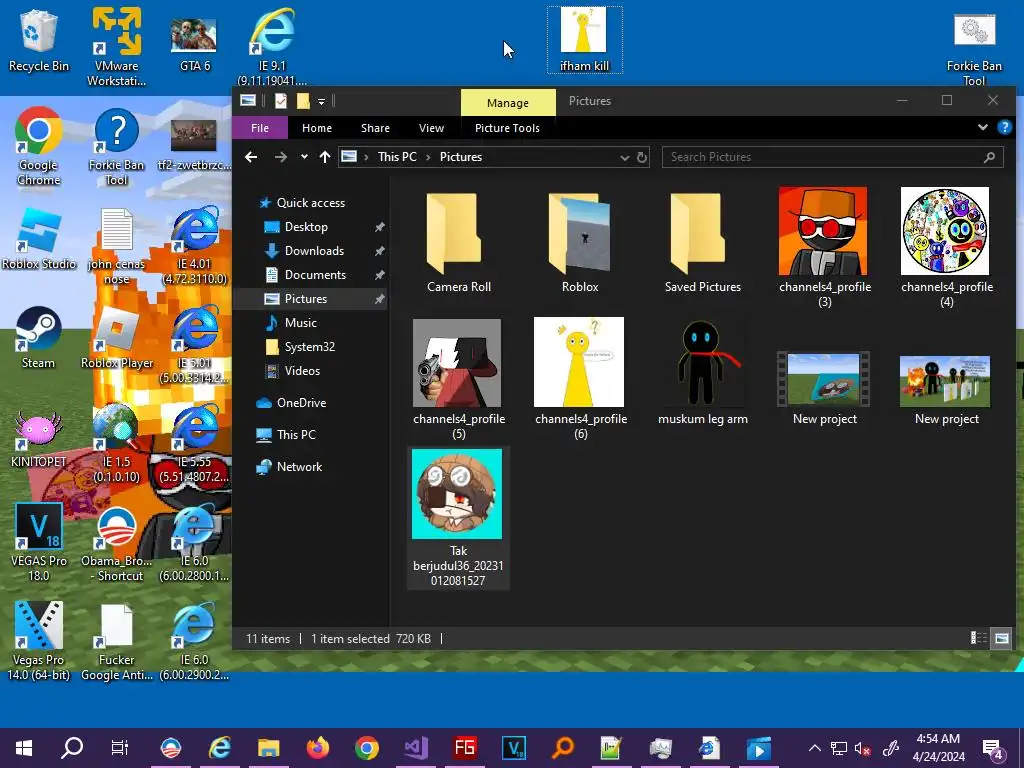The height and width of the screenshot is (768, 1024).
Task: Click the Properties quick access toolbar icon
Action: click(x=281, y=101)
